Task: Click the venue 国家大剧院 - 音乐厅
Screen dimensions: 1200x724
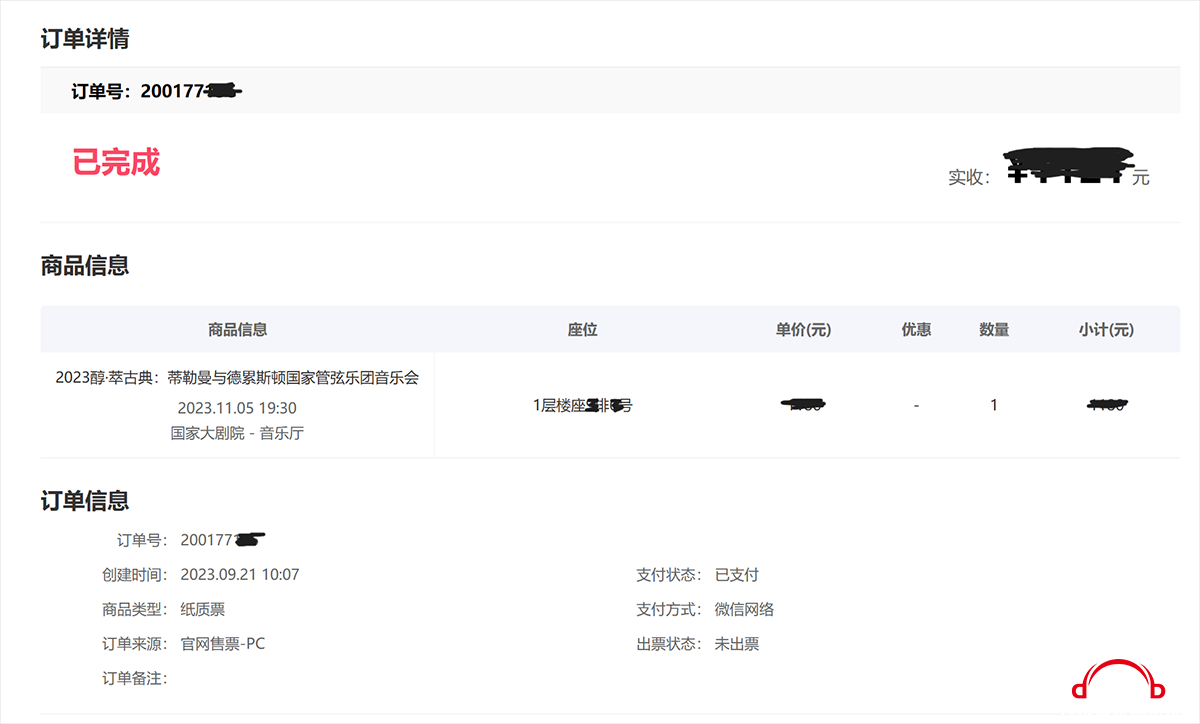Action: (237, 434)
